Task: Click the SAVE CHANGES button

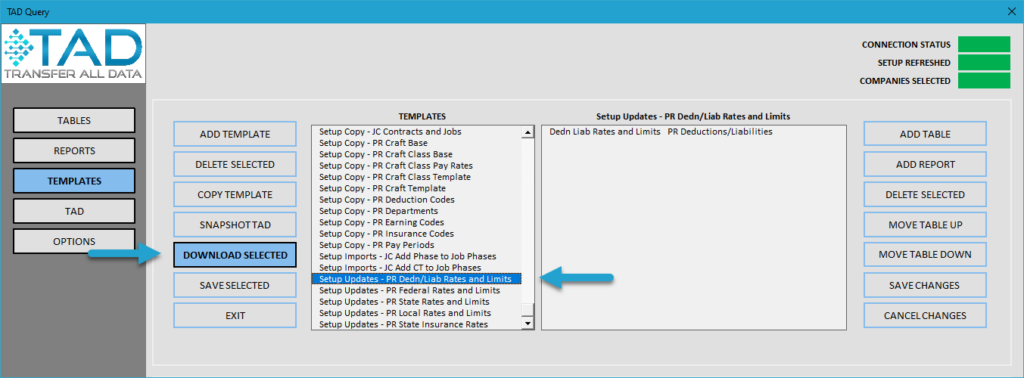Action: coord(925,285)
